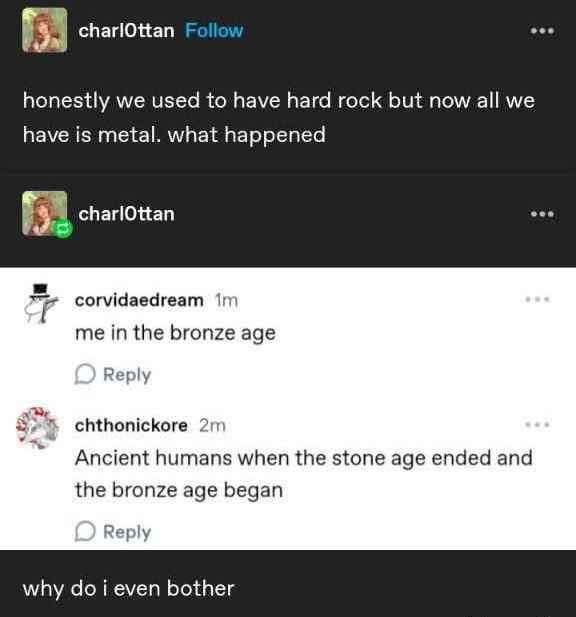
Task: Open charl0ttan username on the top post
Action: tap(126, 31)
